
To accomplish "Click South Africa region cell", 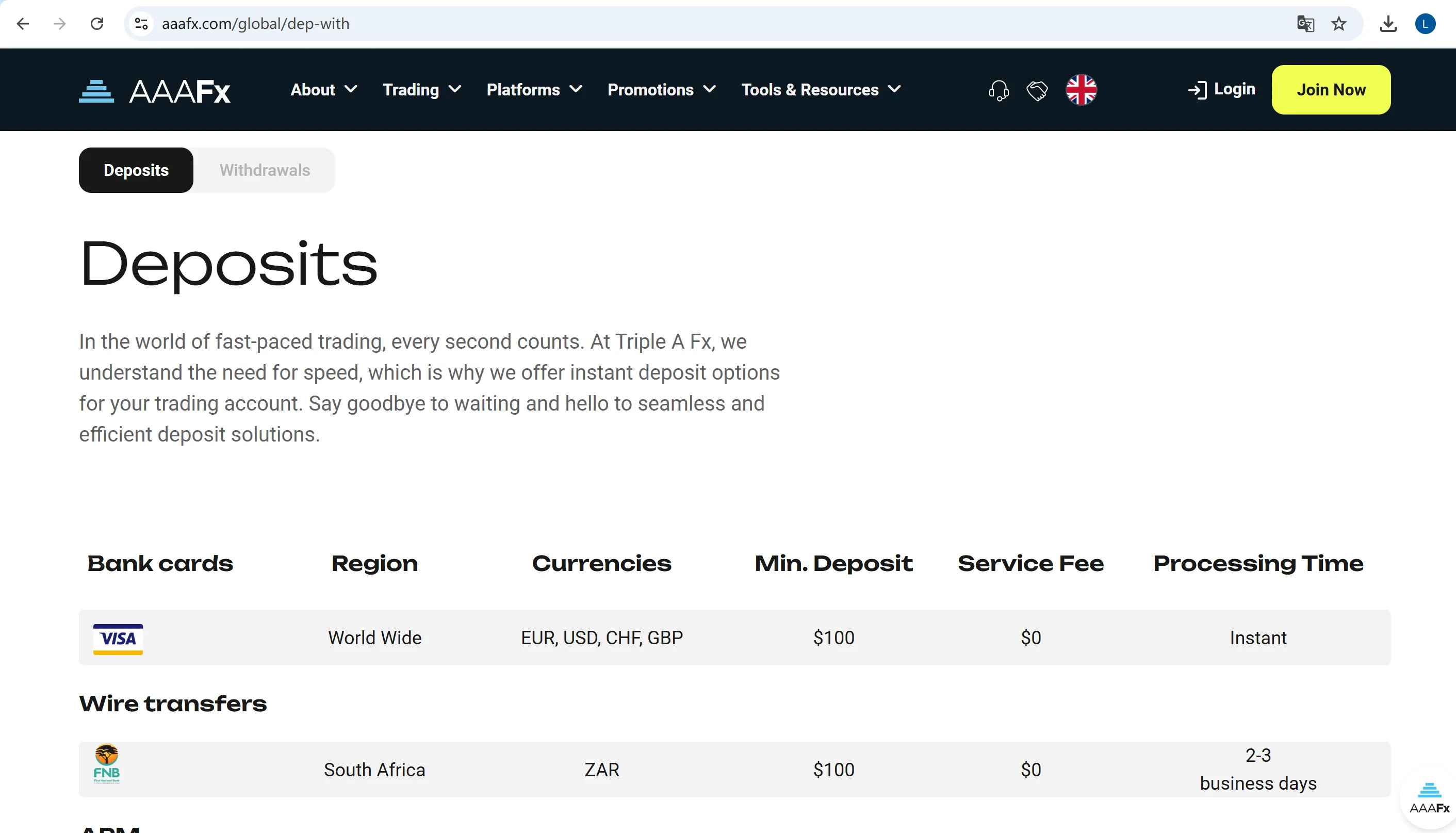I will tap(375, 770).
